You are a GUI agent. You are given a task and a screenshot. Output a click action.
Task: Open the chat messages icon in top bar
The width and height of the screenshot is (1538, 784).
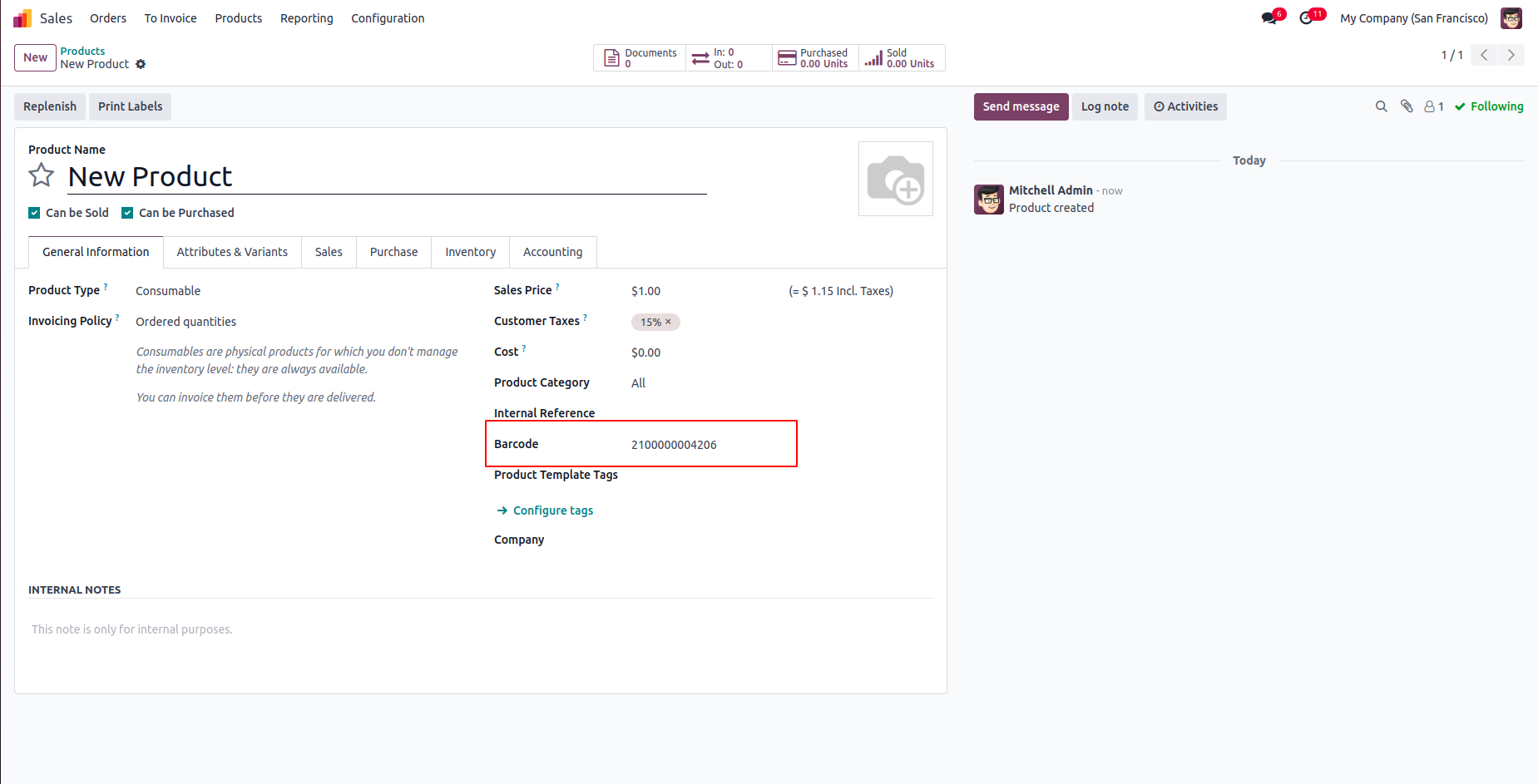coord(1268,18)
